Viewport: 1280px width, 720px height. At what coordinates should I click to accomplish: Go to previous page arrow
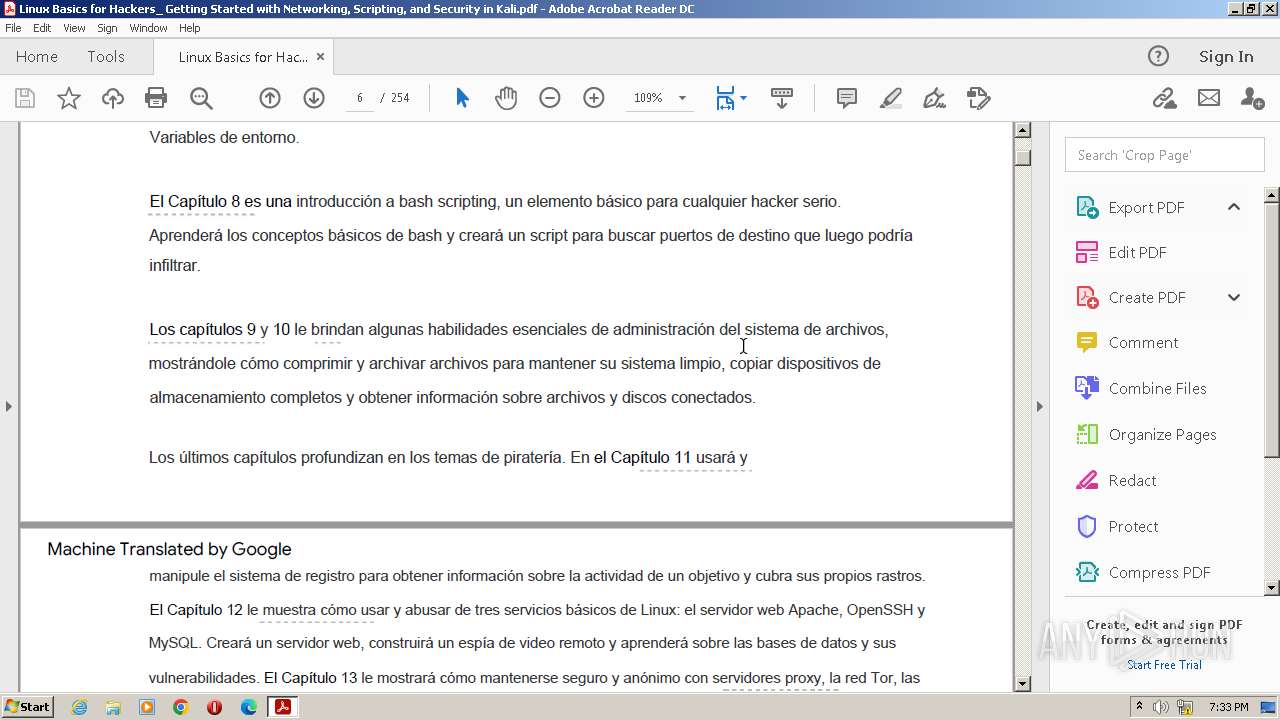click(x=270, y=98)
